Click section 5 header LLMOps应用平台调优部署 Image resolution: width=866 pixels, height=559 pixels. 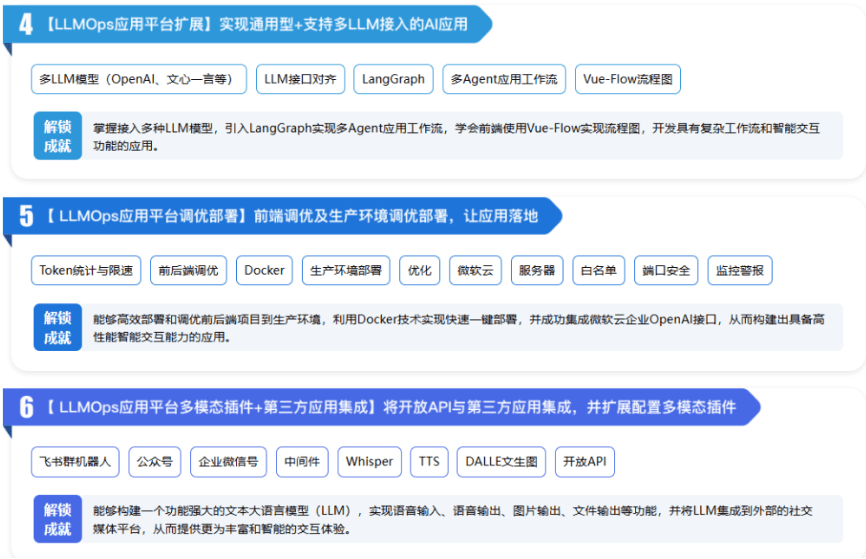282,216
